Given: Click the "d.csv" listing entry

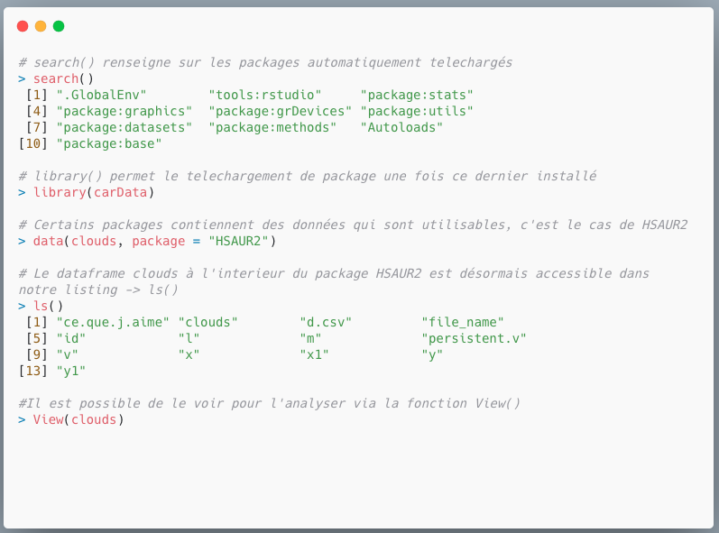Looking at the screenshot, I should [x=326, y=322].
